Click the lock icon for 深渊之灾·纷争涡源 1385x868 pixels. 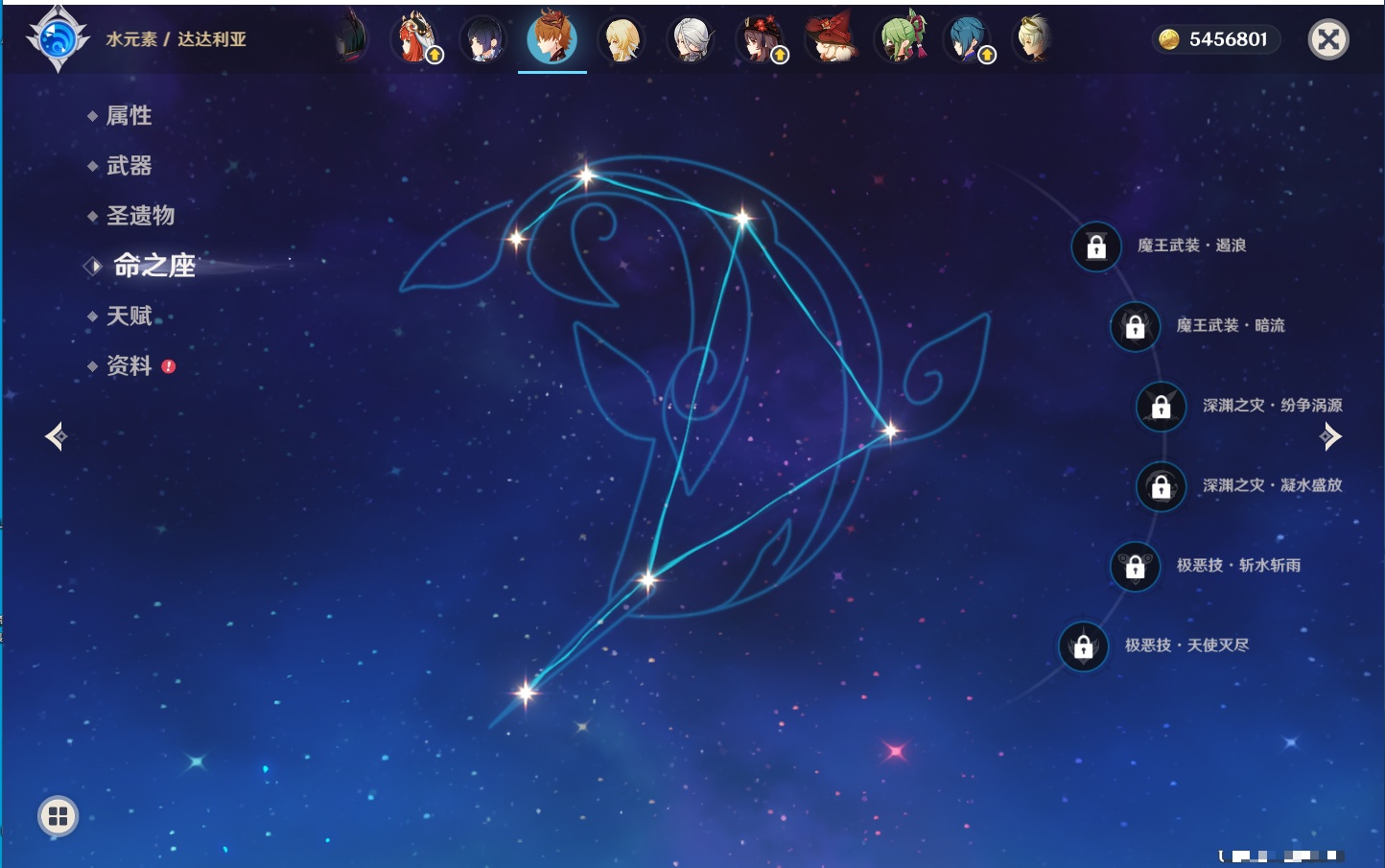pyautogui.click(x=1161, y=406)
